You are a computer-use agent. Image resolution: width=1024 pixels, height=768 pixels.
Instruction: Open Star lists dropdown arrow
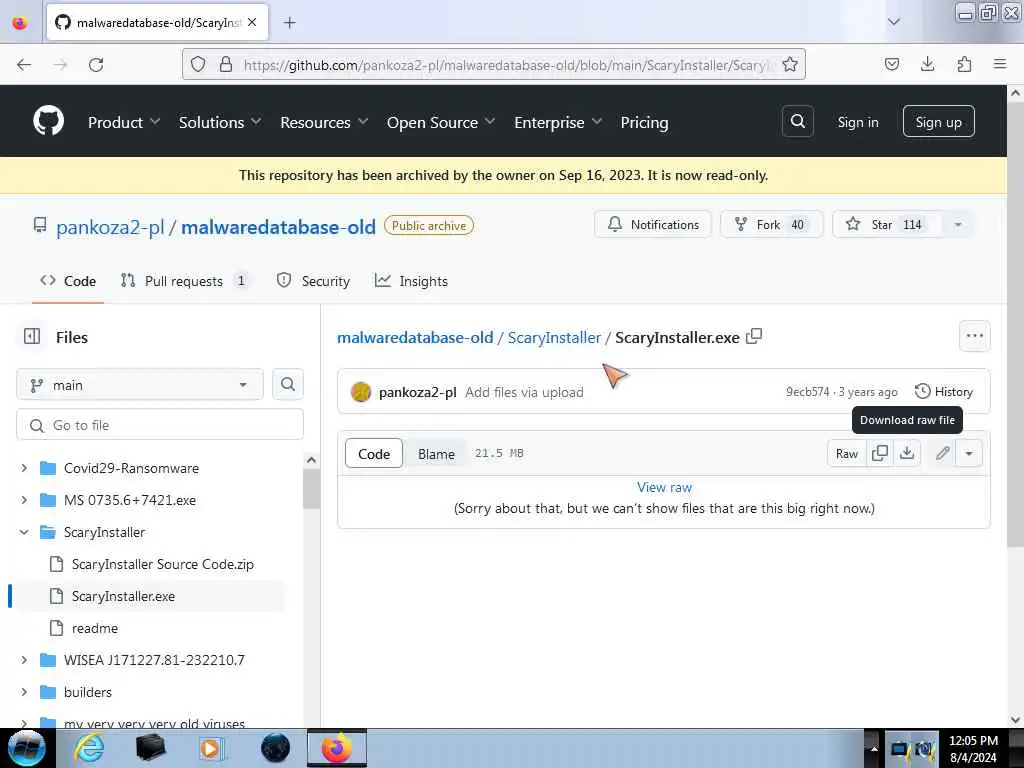click(958, 225)
